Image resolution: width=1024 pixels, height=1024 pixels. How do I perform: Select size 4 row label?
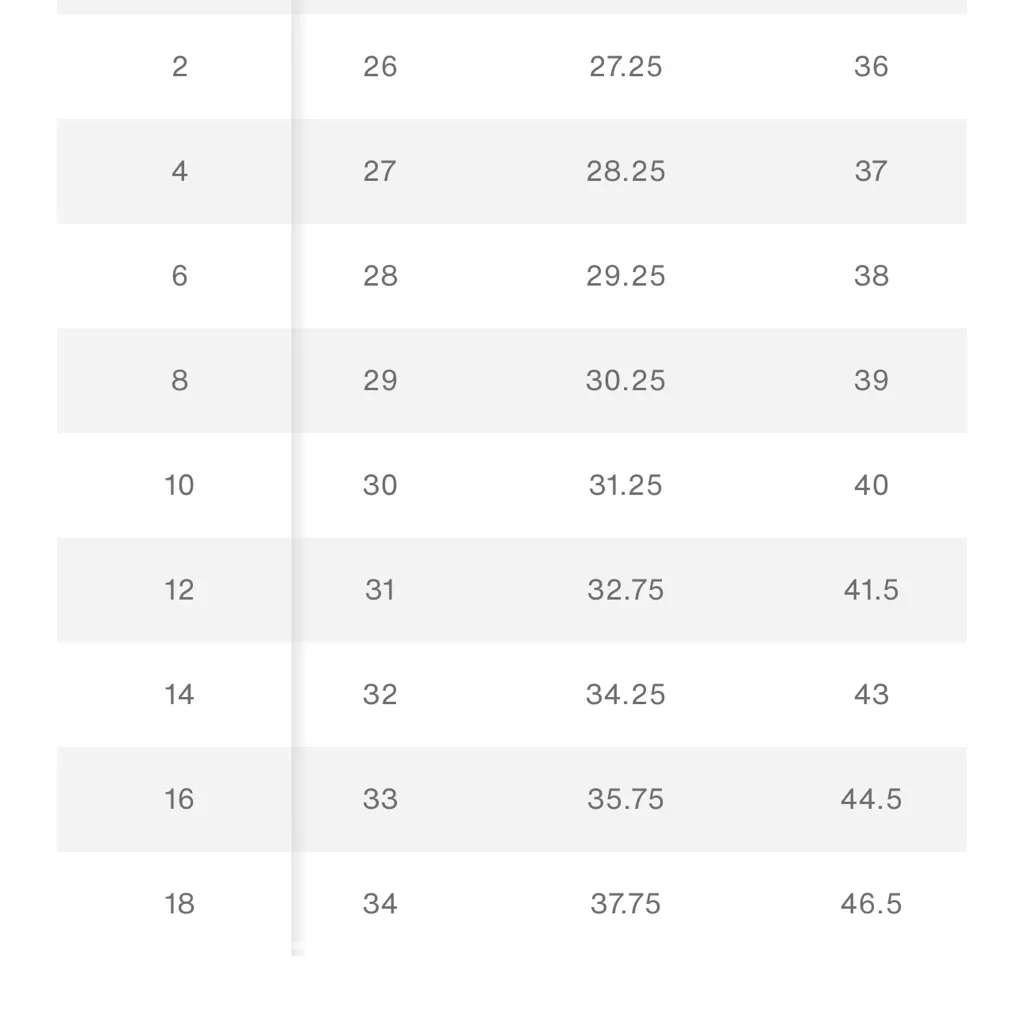tap(179, 171)
